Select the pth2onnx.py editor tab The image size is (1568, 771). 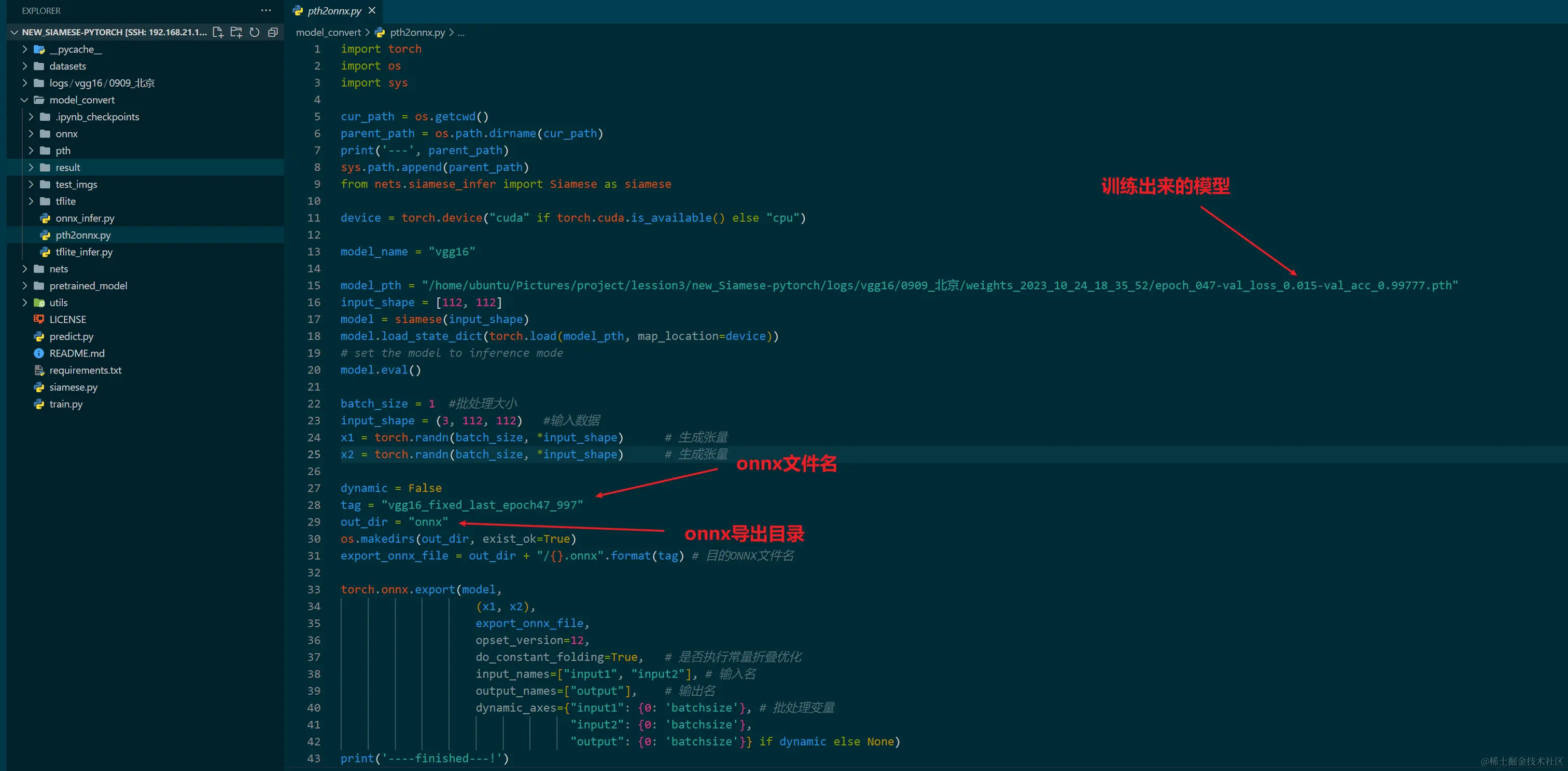(x=333, y=10)
